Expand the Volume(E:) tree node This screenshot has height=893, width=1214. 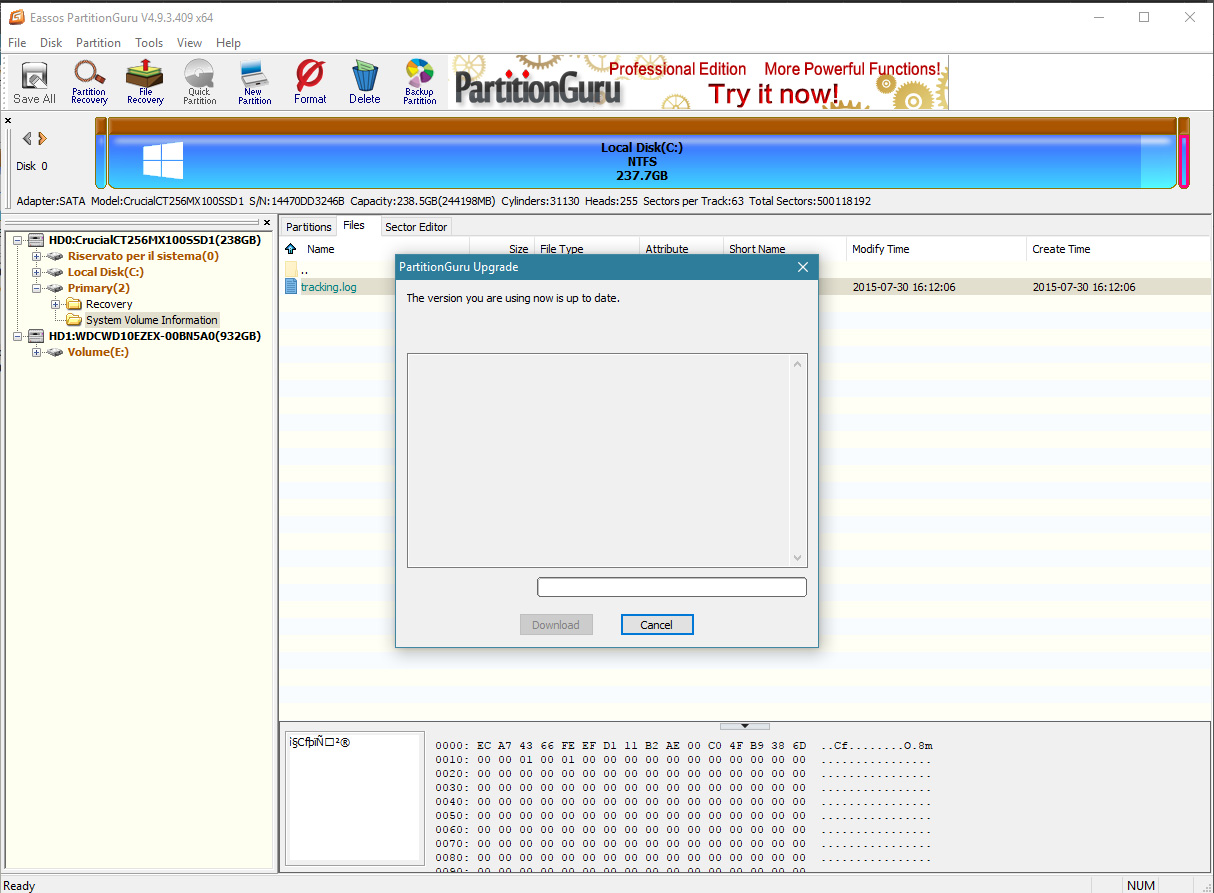point(37,352)
